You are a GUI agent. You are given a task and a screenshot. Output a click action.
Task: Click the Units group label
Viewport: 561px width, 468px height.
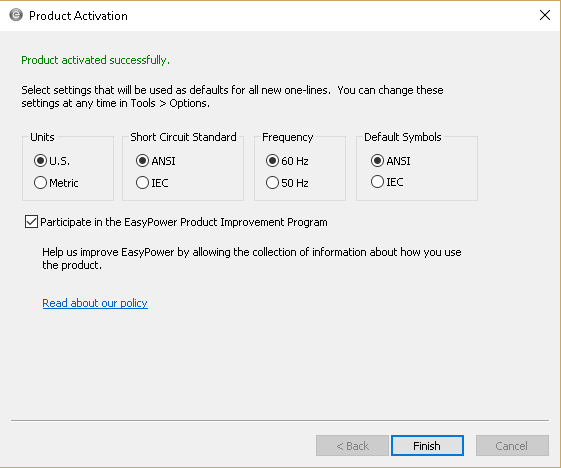(x=42, y=137)
